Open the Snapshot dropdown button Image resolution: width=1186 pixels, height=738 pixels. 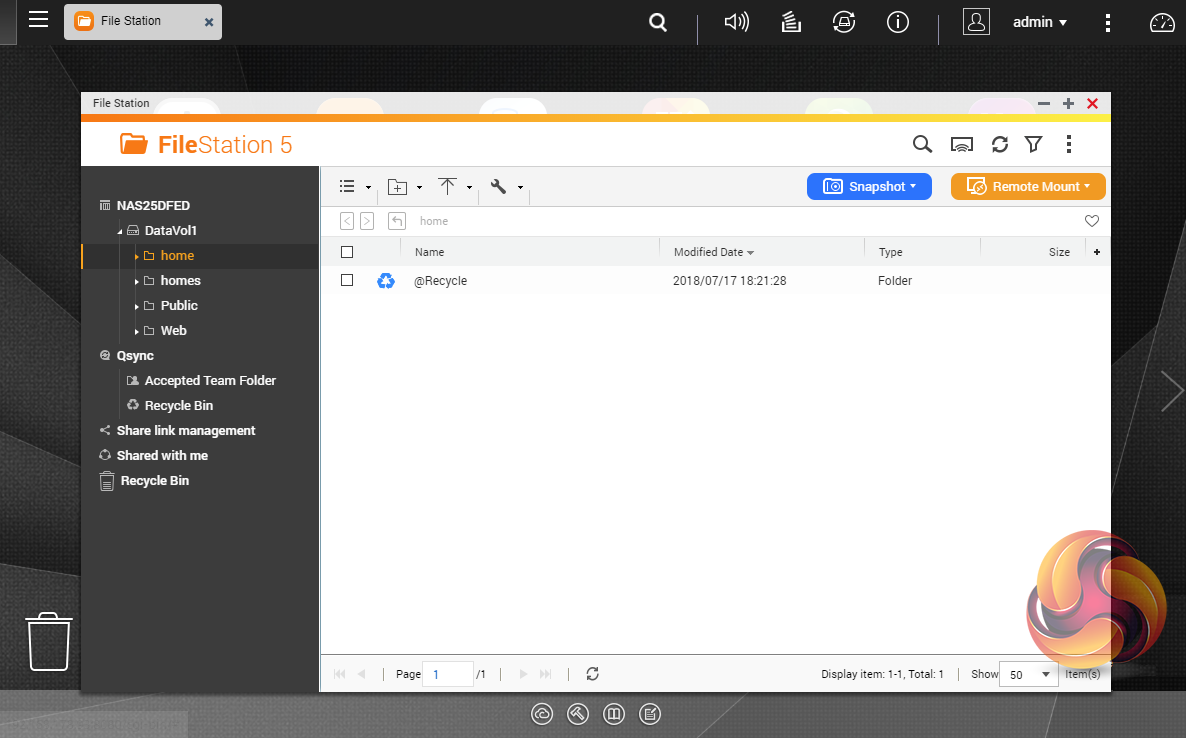[x=869, y=186]
